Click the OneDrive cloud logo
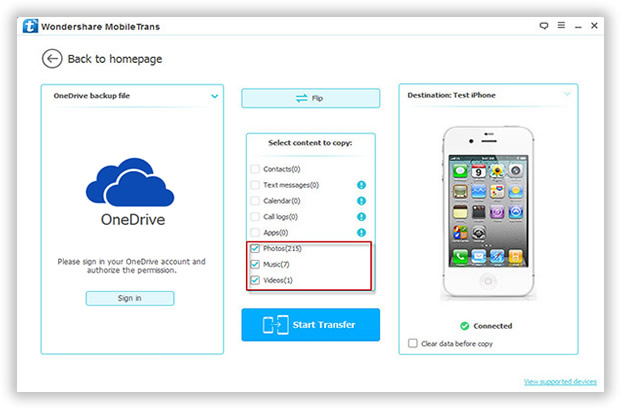Screen dimensions: 621x409 (130, 182)
